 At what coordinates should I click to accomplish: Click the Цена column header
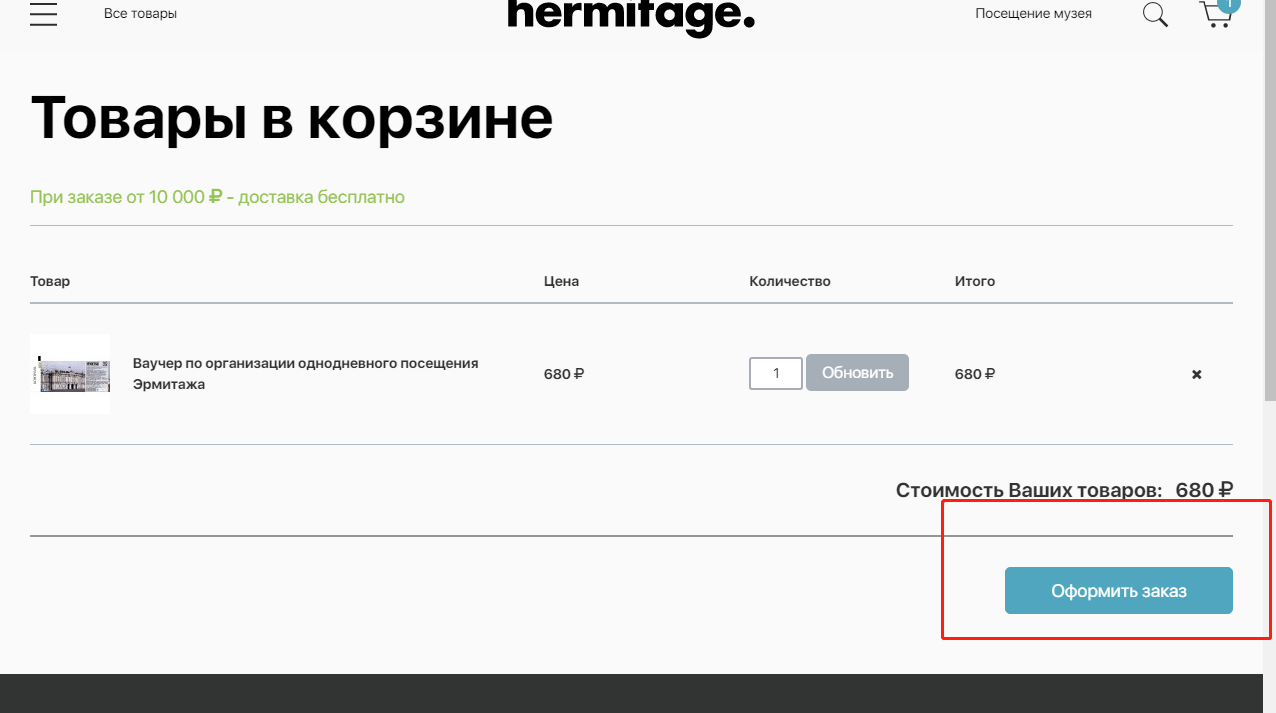(561, 281)
